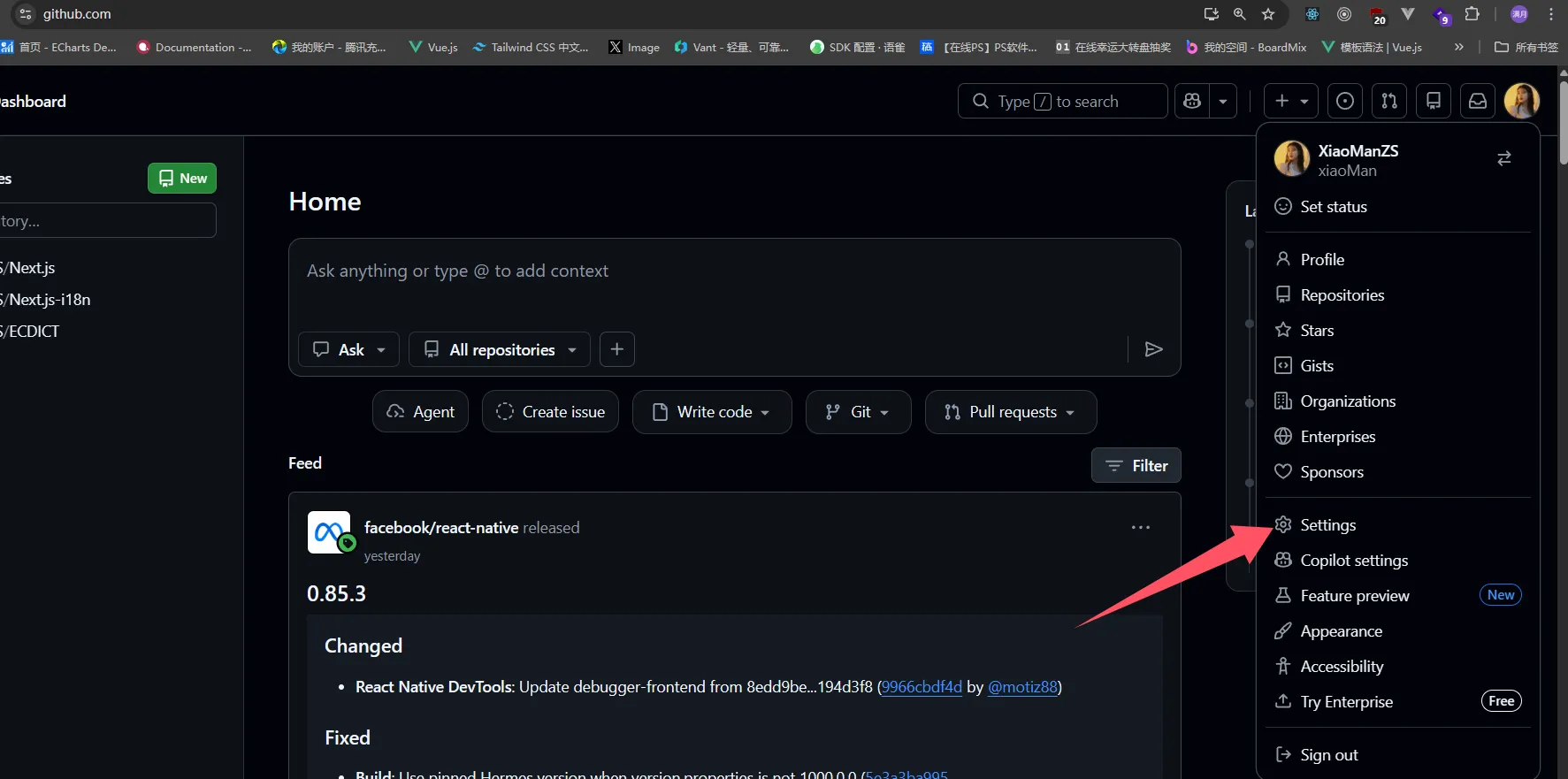Open Tailwind CSS bookmark in bookmarks bar
This screenshot has width=1568, height=779.
531,47
